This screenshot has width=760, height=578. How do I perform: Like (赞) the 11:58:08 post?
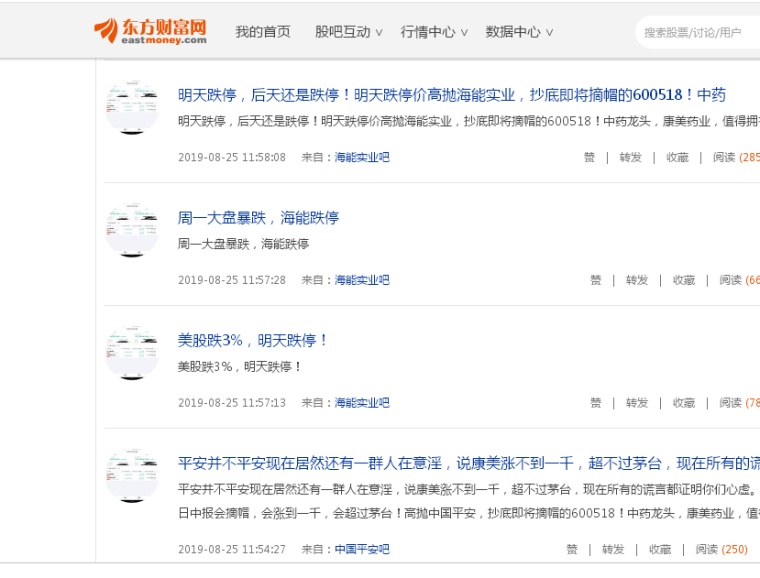[589, 157]
